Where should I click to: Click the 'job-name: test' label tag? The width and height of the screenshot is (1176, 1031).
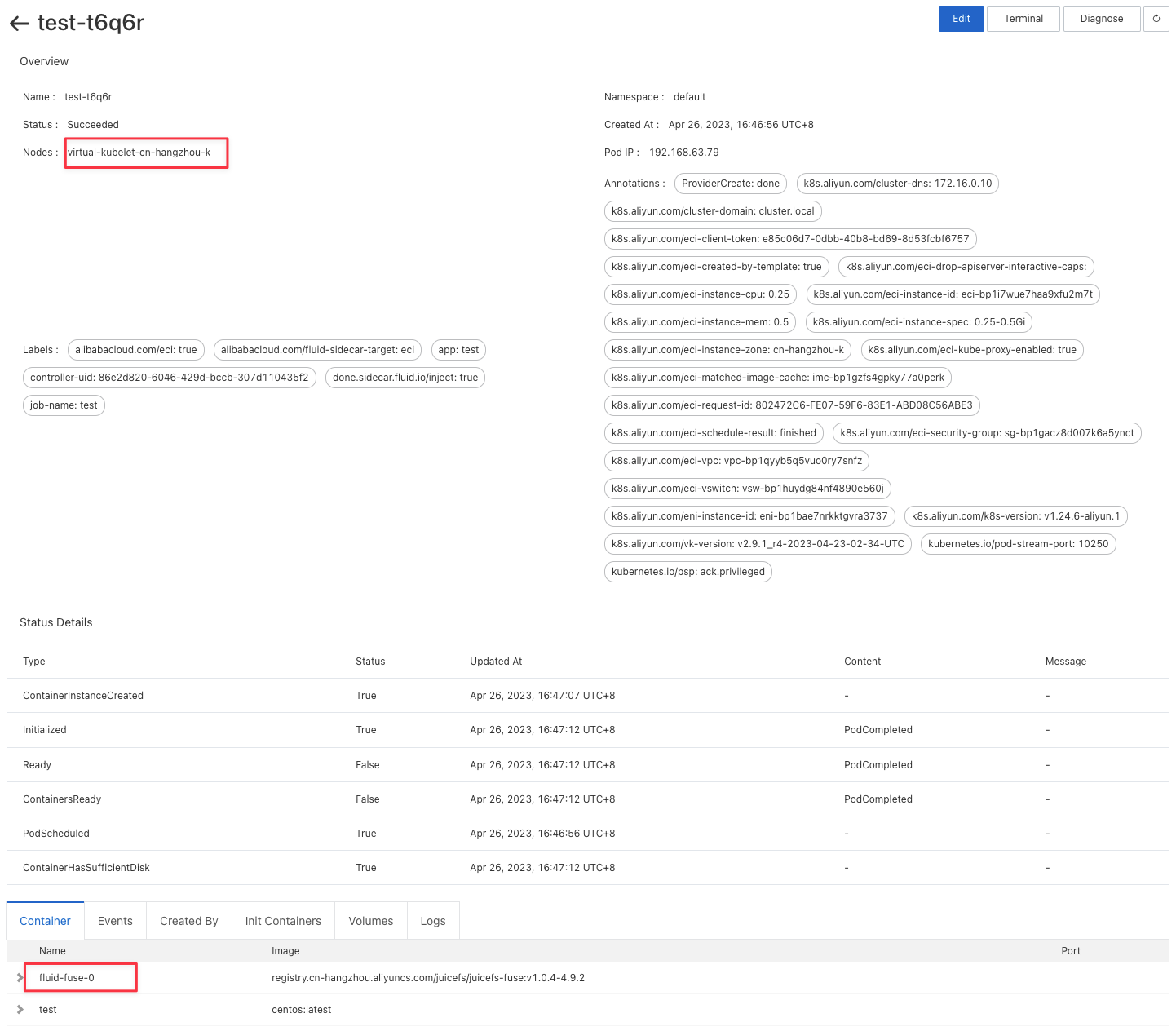pyautogui.click(x=64, y=405)
